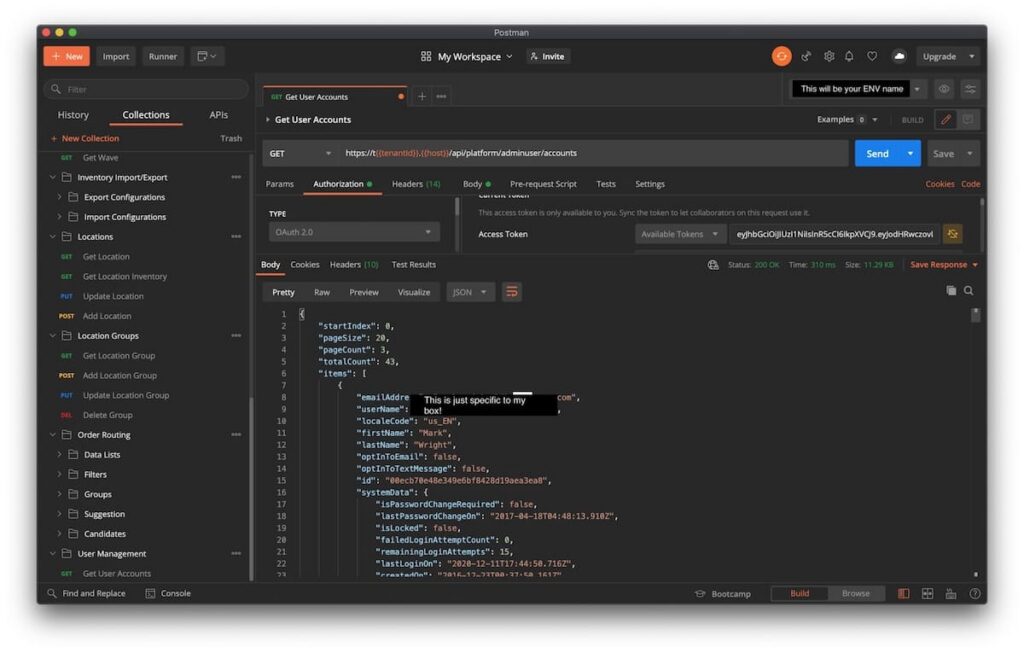1024x653 pixels.
Task: Open notifications bell icon
Action: click(849, 57)
